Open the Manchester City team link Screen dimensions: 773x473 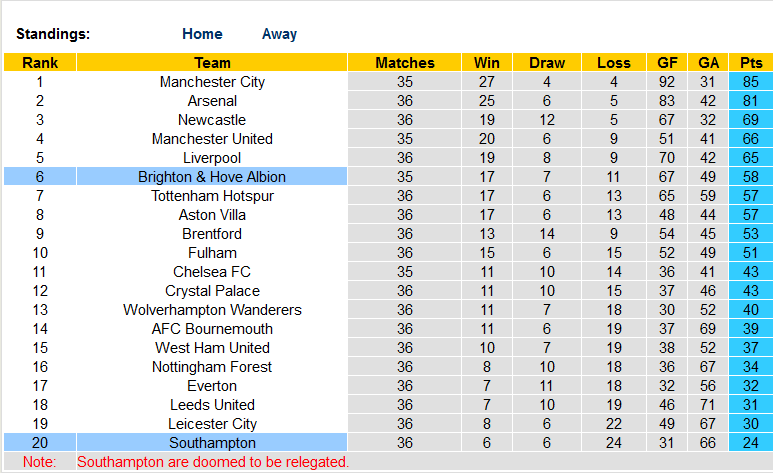tap(212, 82)
